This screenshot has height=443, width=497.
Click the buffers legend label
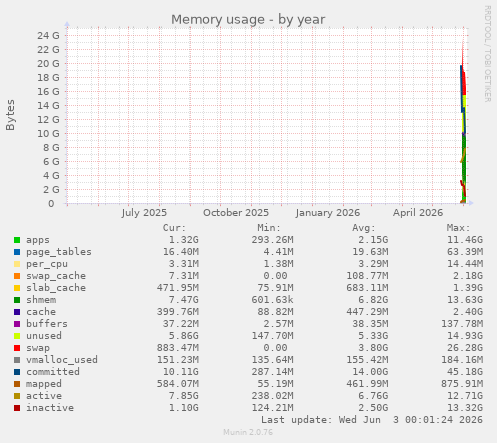[47, 324]
